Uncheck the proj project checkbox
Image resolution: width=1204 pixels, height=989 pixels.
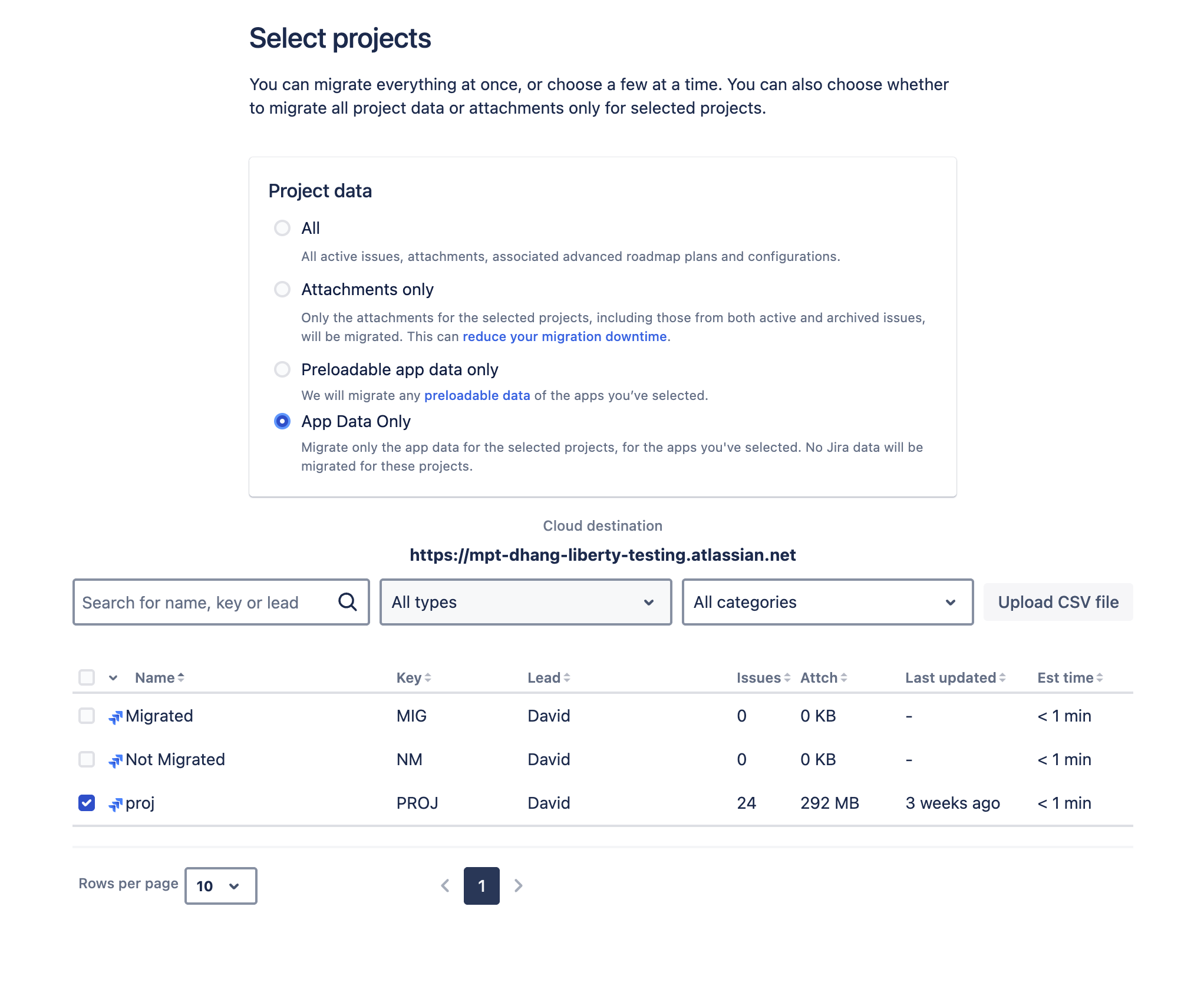[x=87, y=802]
